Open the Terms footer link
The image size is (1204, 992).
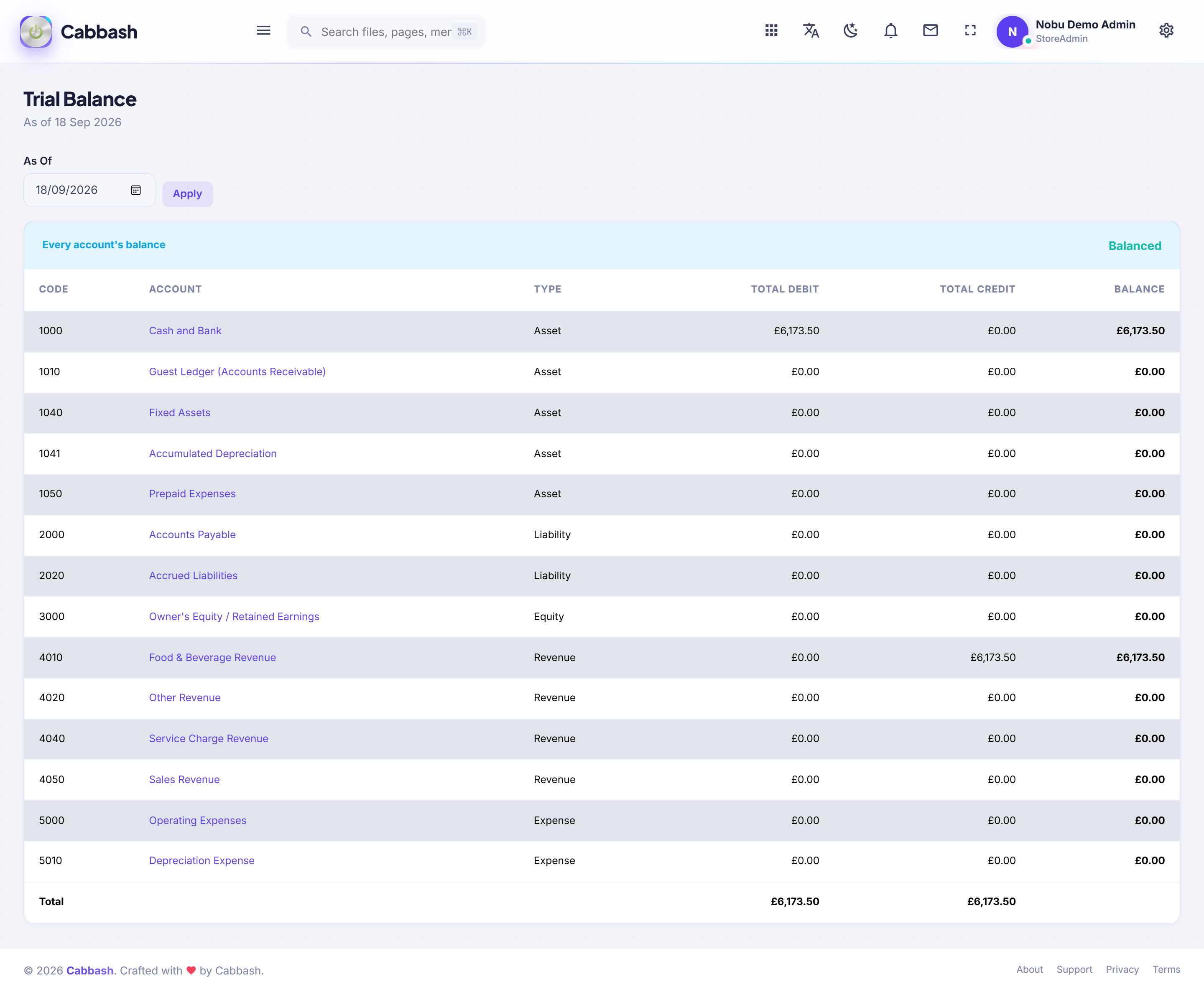1166,970
